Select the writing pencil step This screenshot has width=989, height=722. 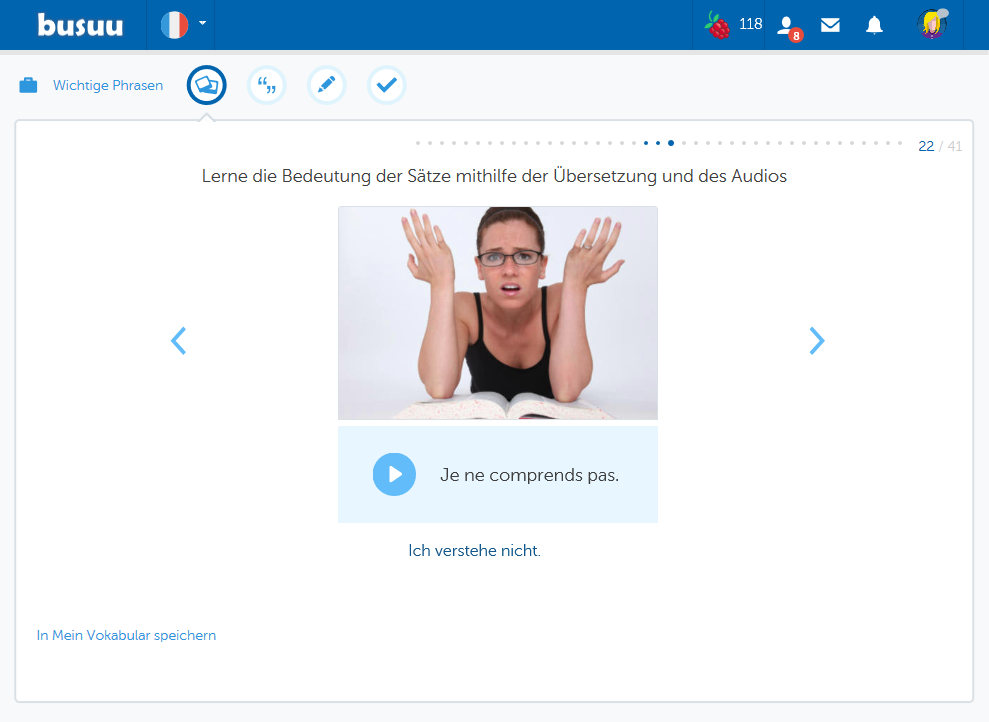[x=327, y=85]
